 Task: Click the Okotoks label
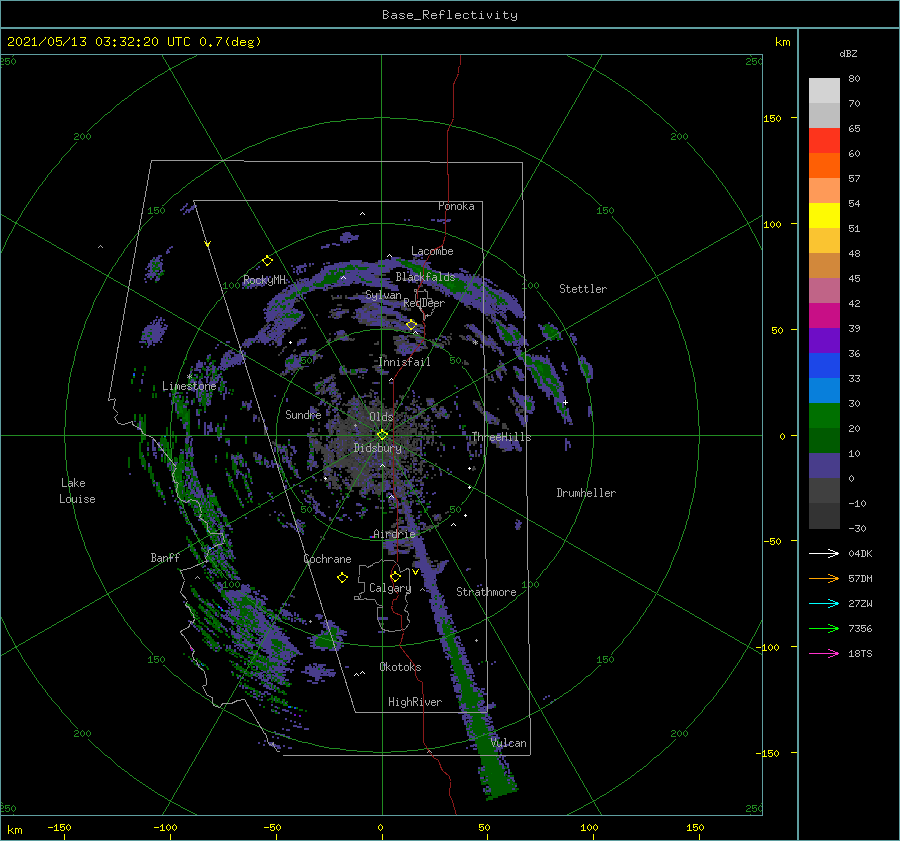pyautogui.click(x=400, y=667)
